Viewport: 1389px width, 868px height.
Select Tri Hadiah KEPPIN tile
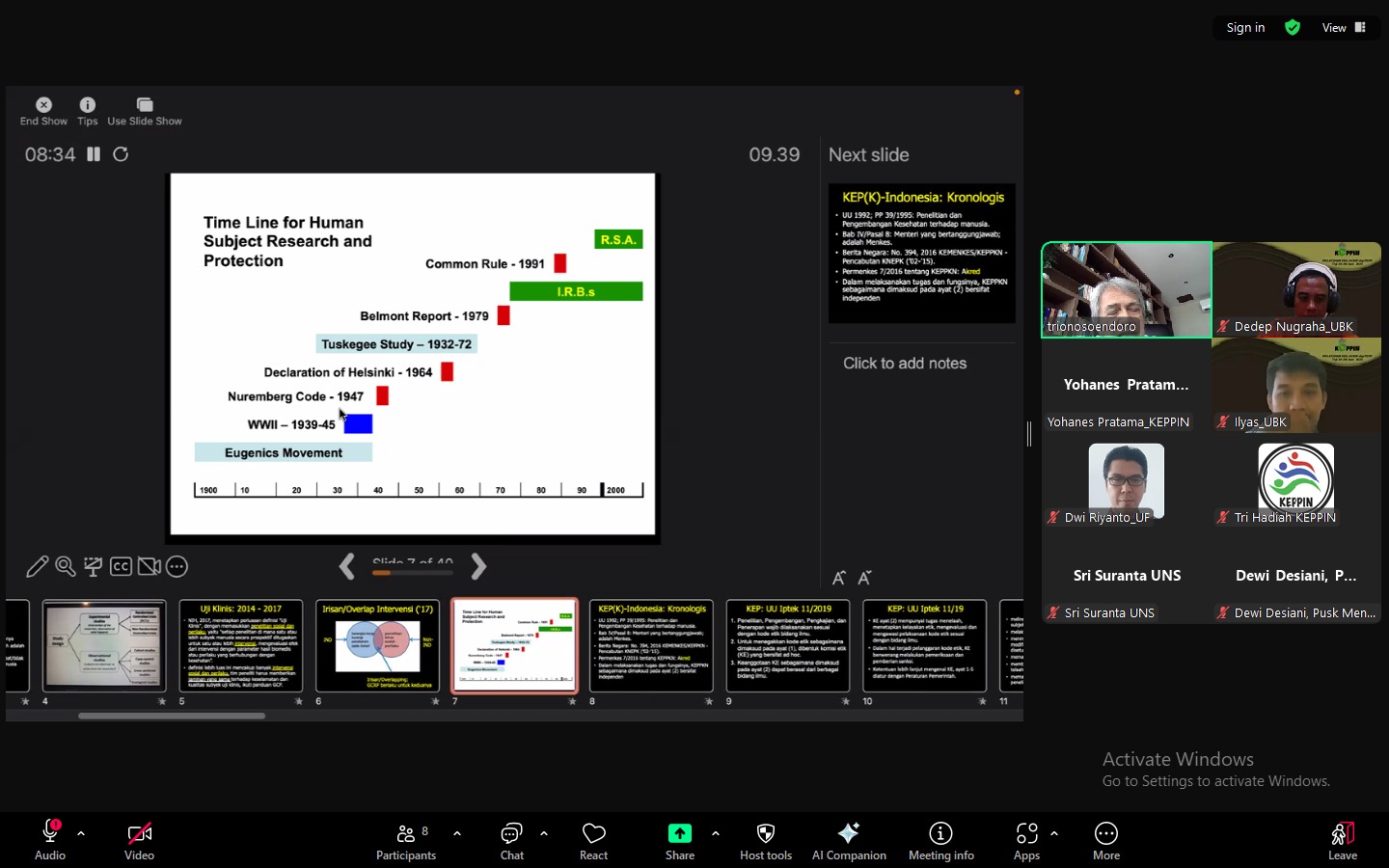pos(1296,480)
